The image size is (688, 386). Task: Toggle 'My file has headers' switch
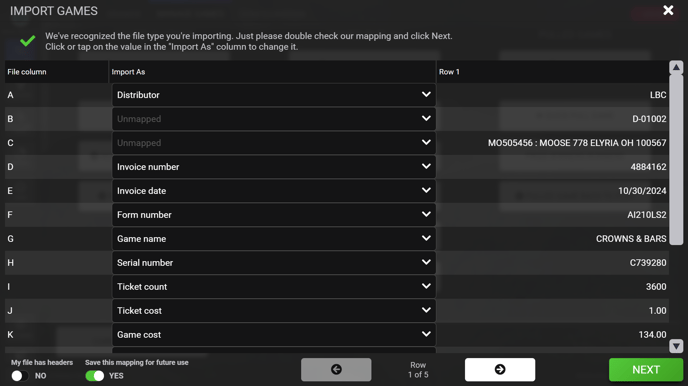click(x=19, y=376)
